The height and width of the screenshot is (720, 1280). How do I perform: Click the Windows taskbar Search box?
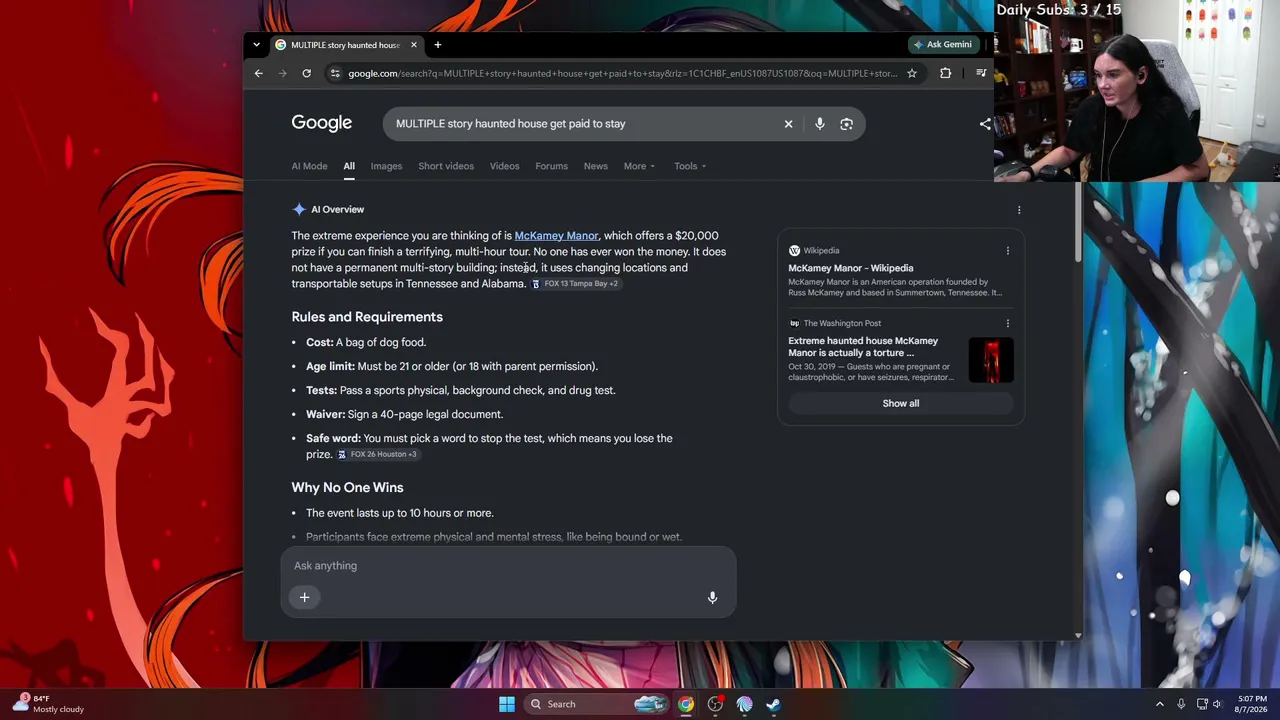tap(596, 704)
